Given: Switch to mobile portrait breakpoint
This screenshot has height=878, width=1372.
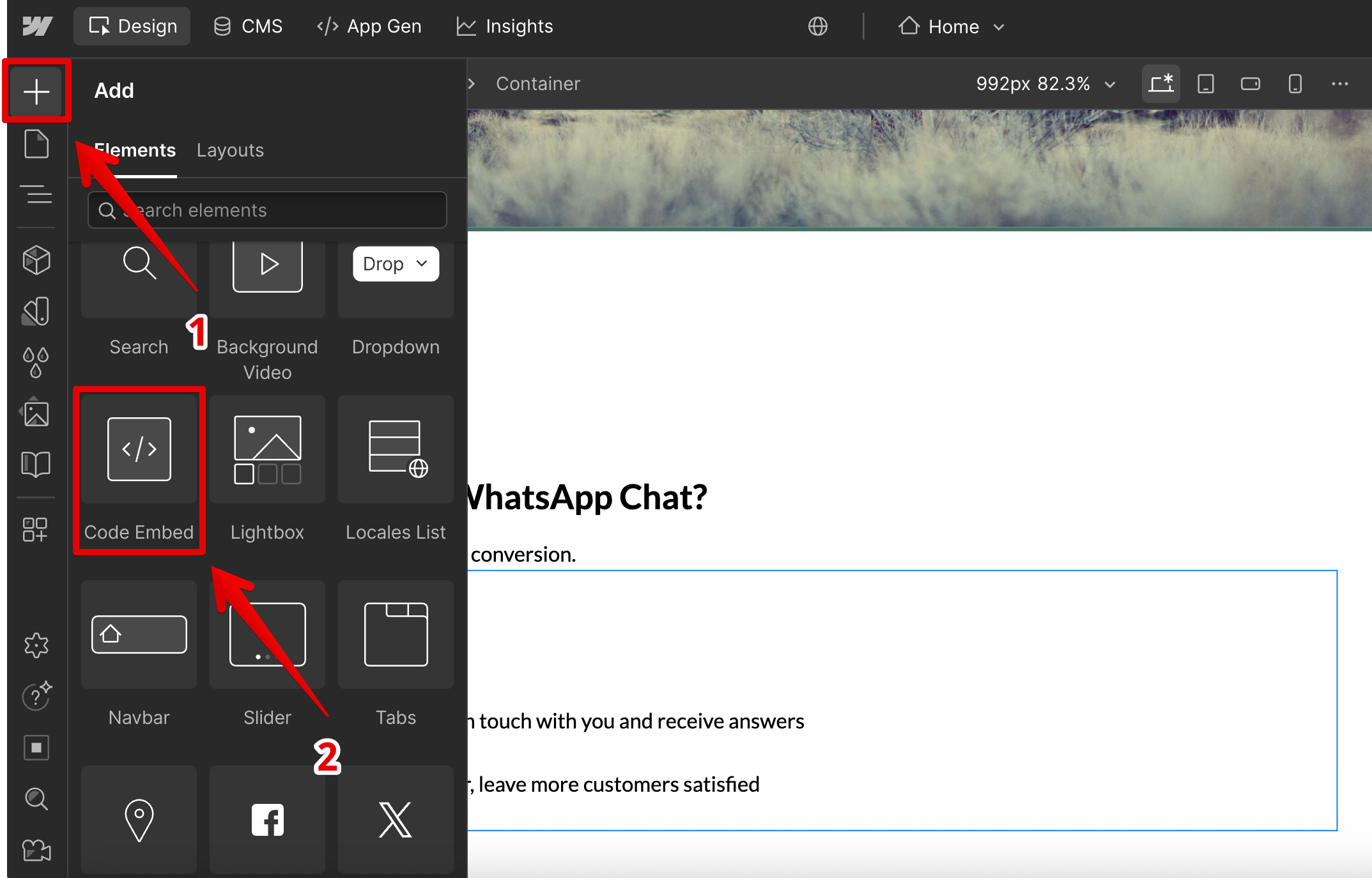Looking at the screenshot, I should 1295,84.
